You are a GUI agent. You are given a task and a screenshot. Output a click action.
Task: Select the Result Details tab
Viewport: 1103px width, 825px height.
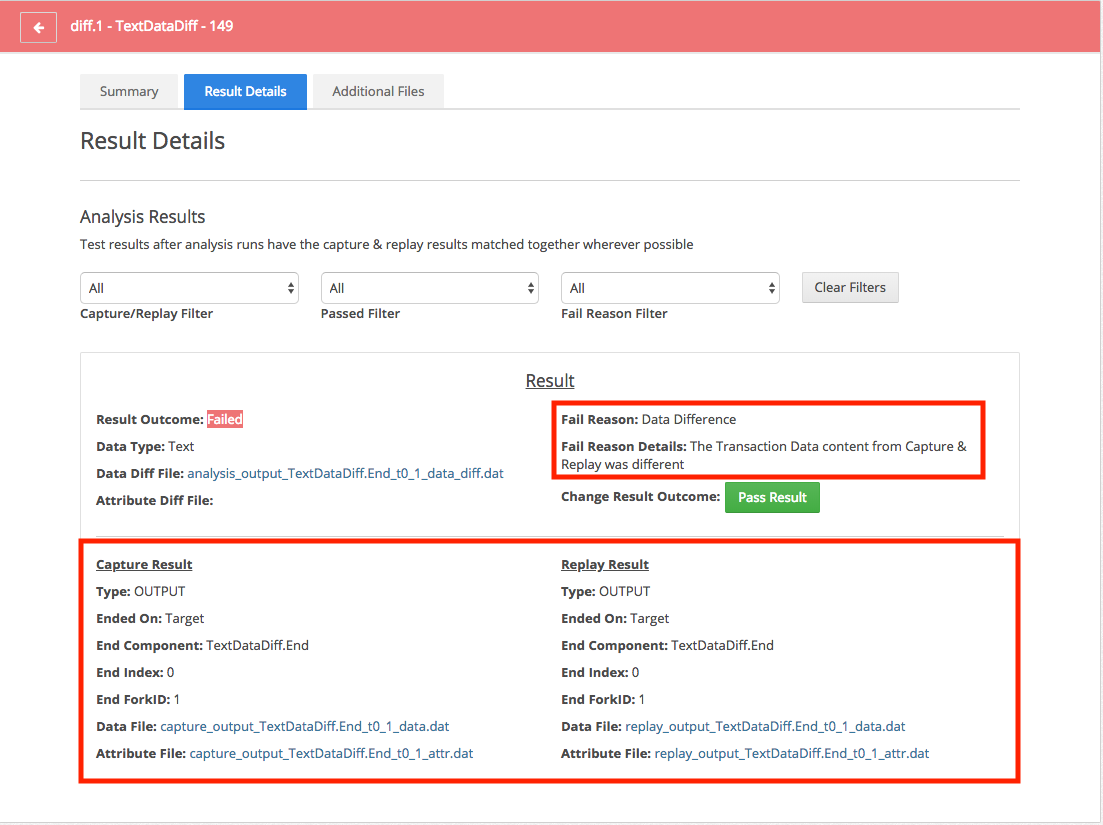(x=246, y=91)
